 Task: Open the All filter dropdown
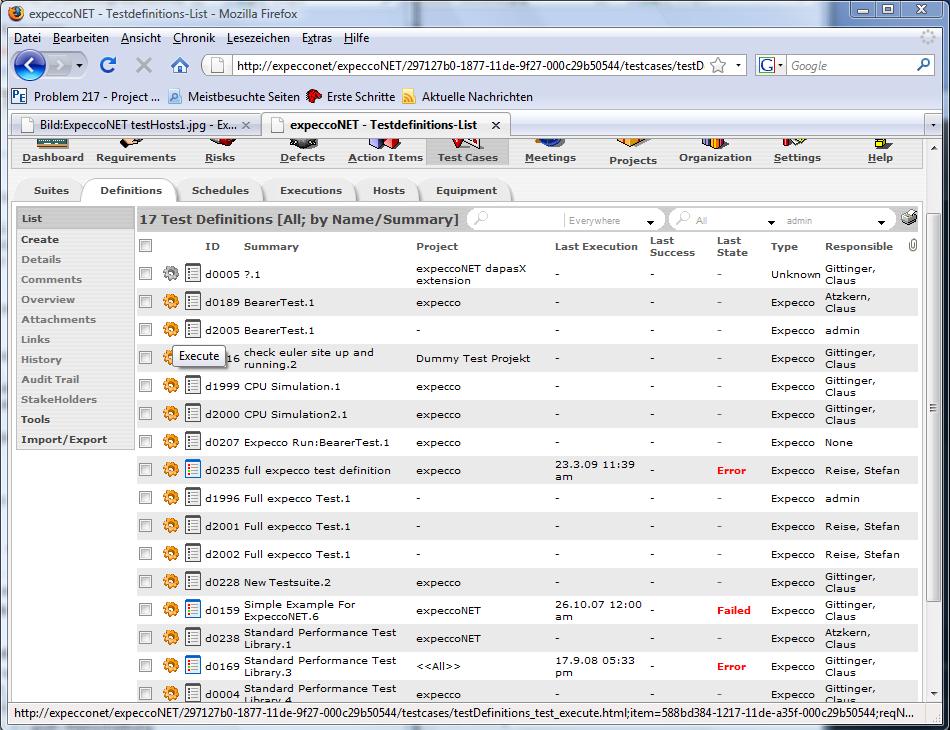771,221
